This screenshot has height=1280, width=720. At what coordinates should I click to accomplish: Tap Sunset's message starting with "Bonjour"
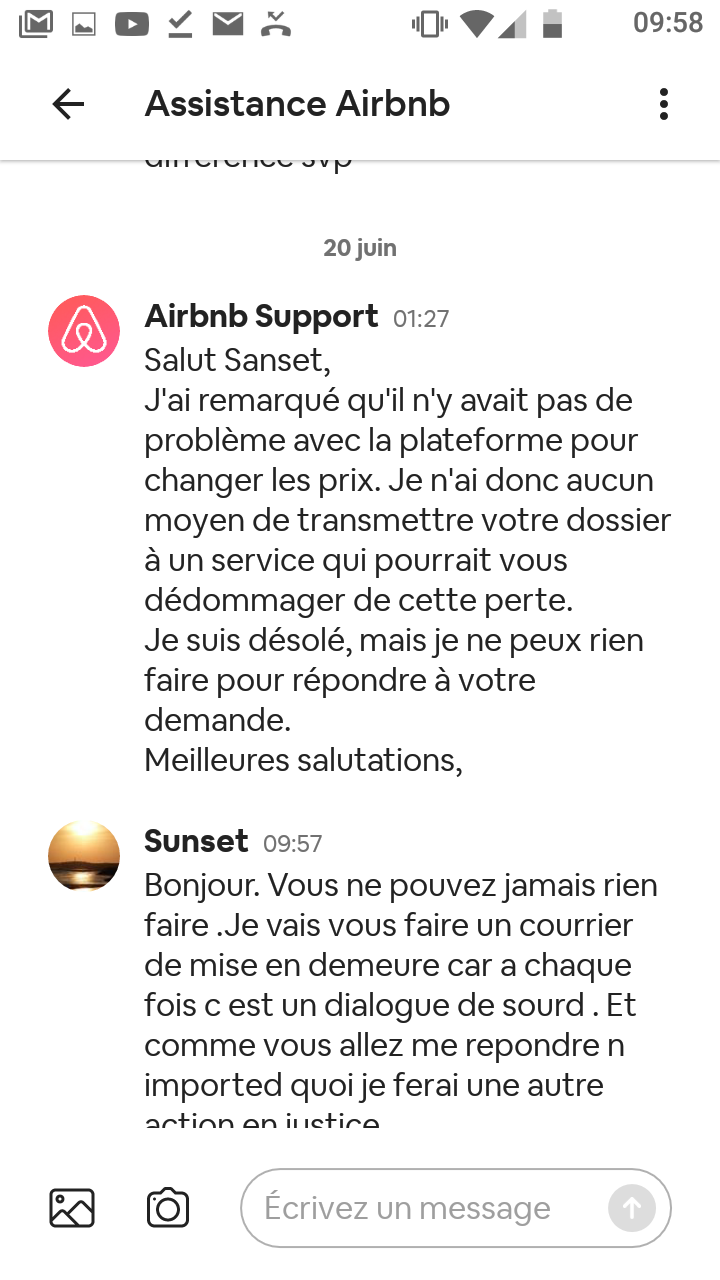pos(400,1000)
